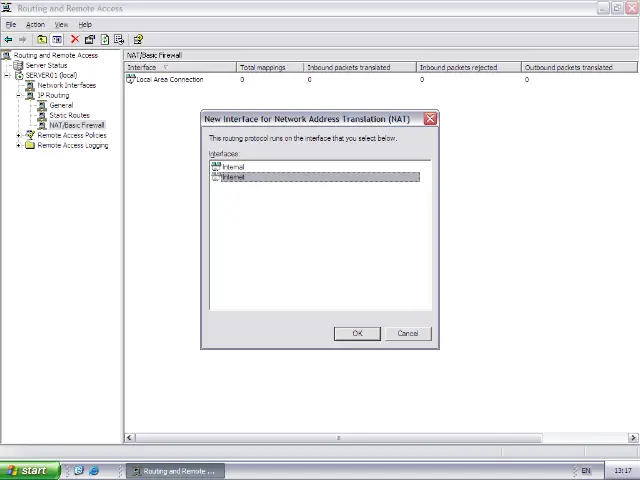
Task: Open the Help toolbar icon
Action: (x=138, y=40)
